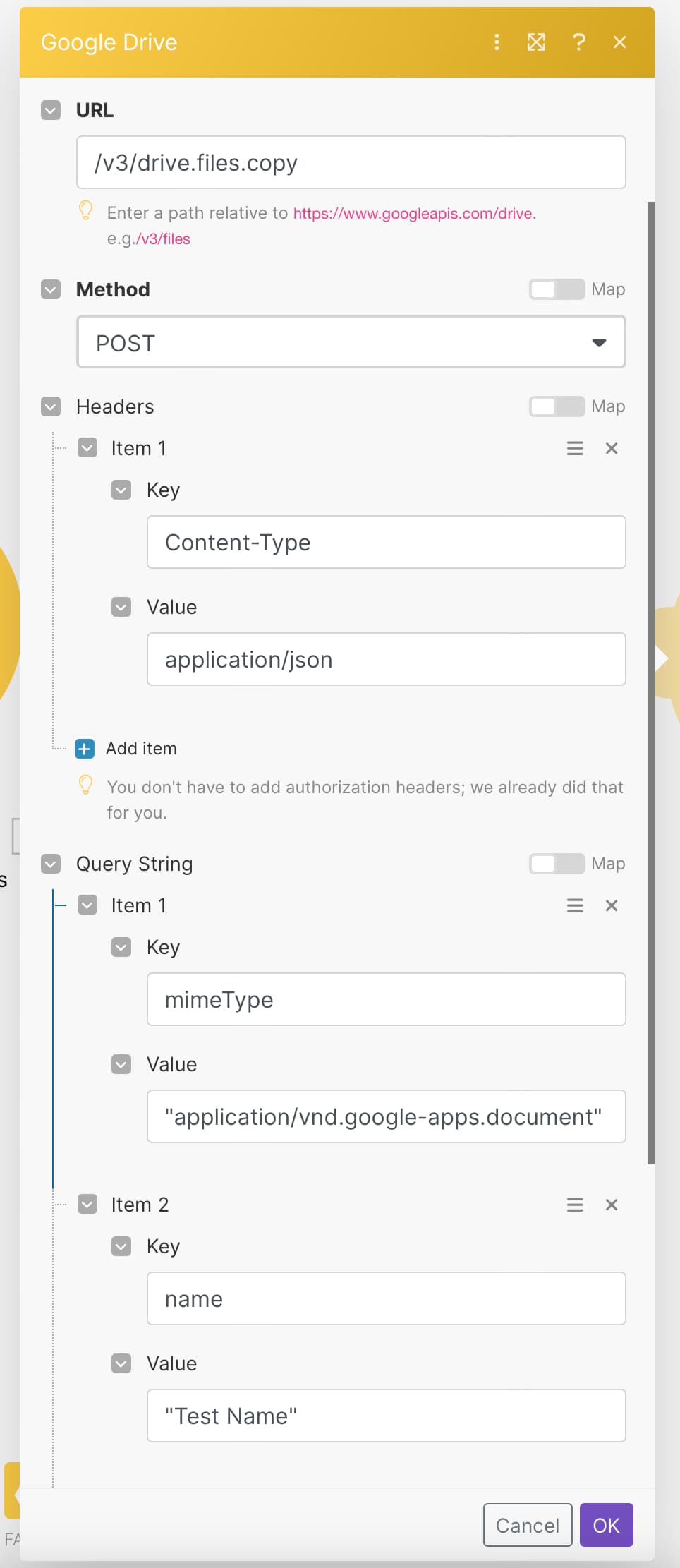Collapse Query String Item 2 chevron
680x1568 pixels.
click(87, 1204)
